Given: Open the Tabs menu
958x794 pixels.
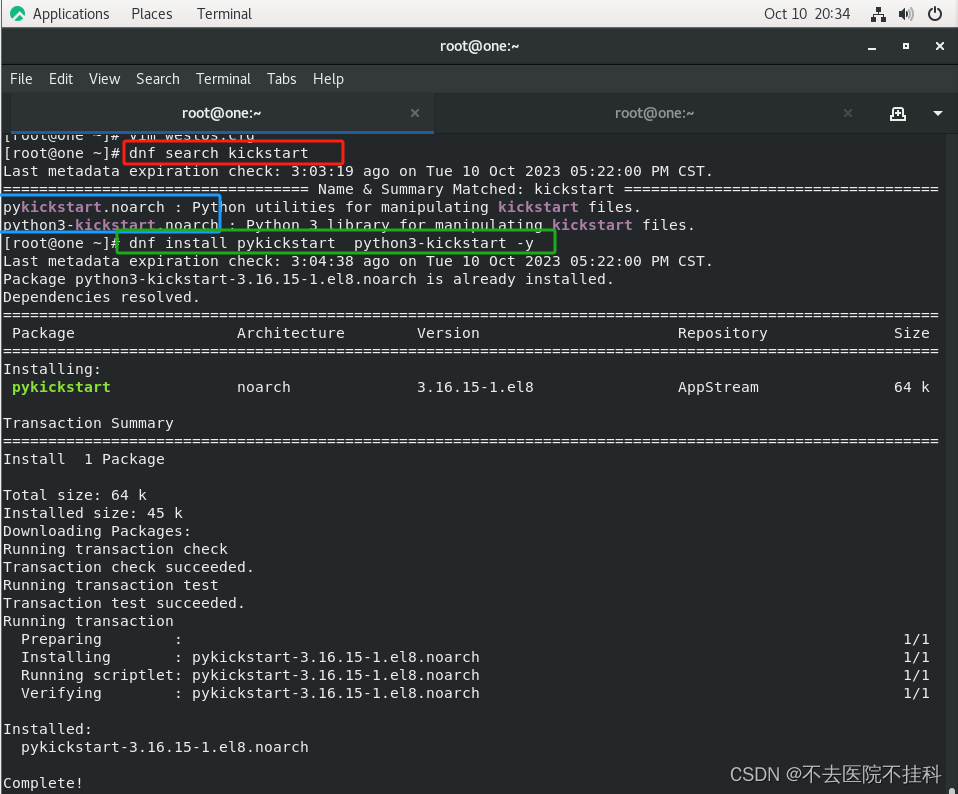Looking at the screenshot, I should (x=281, y=78).
